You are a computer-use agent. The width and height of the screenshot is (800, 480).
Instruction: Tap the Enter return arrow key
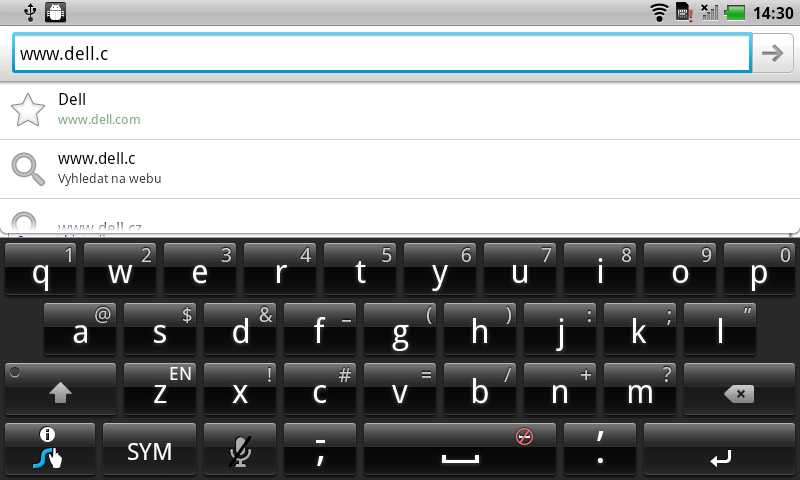click(719, 448)
